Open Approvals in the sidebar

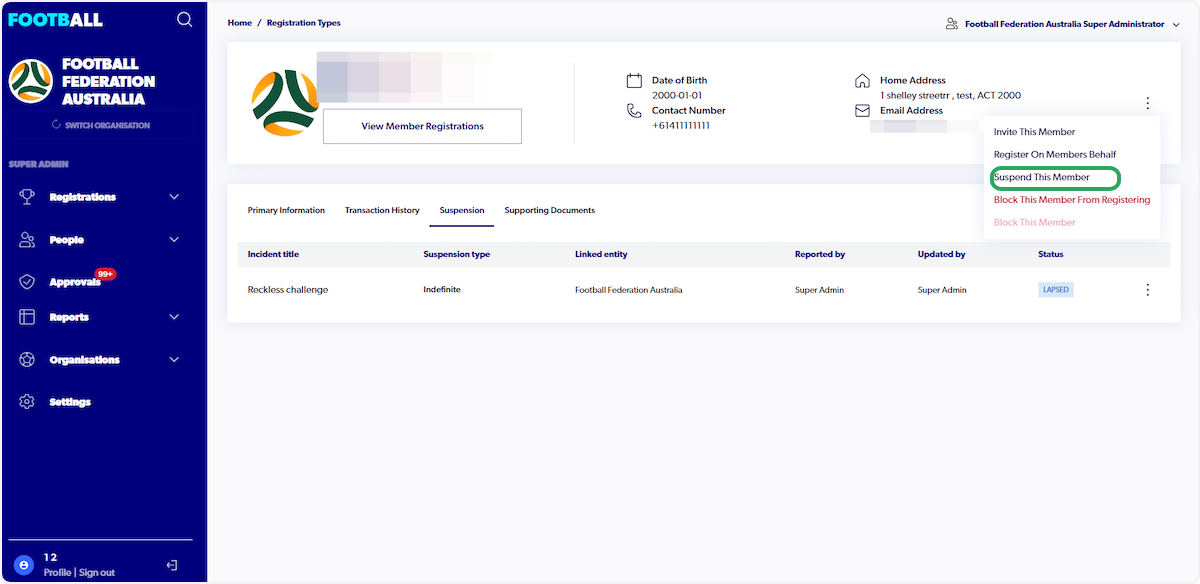[x=75, y=282]
